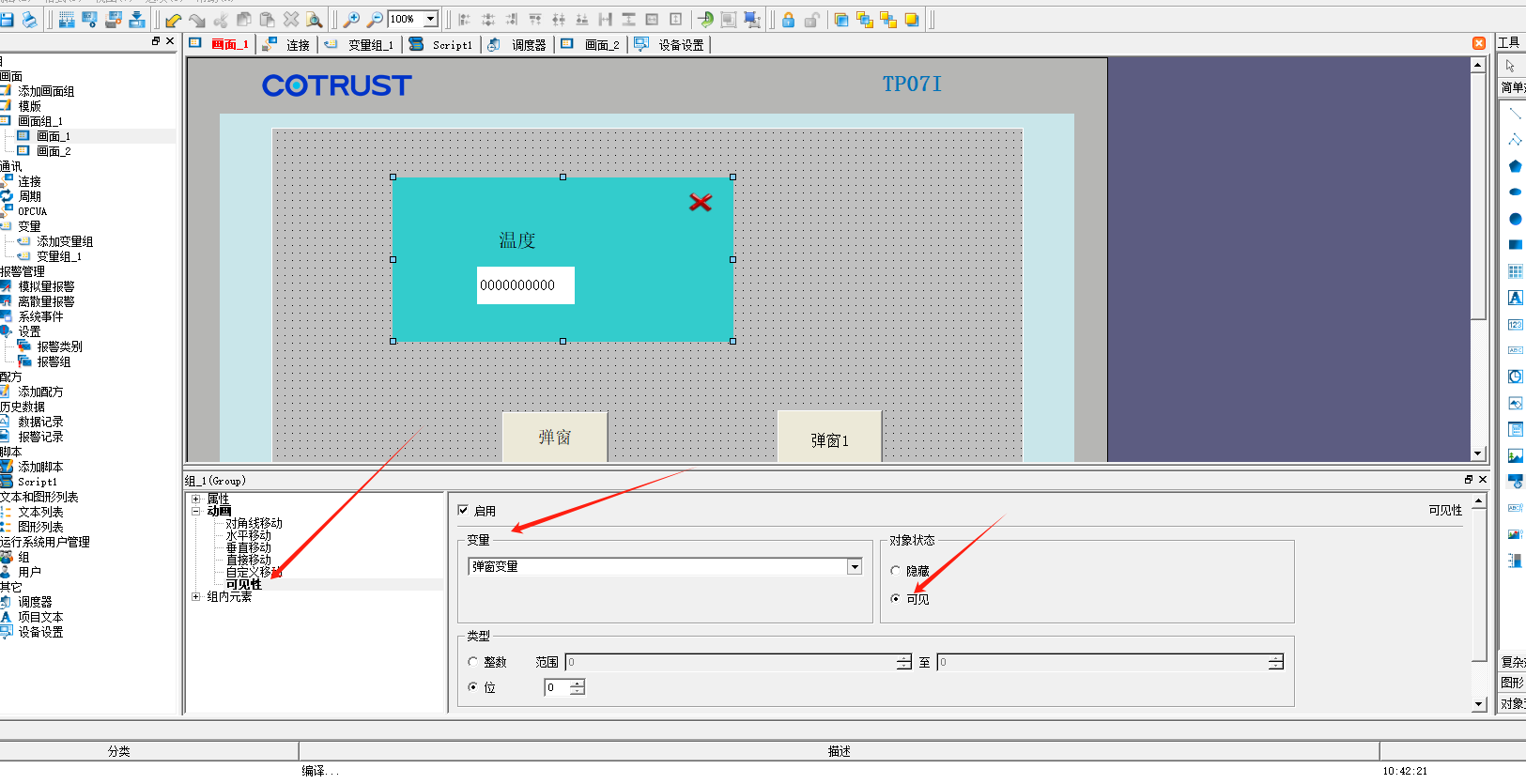Click the Cut scissors icon

[221, 19]
